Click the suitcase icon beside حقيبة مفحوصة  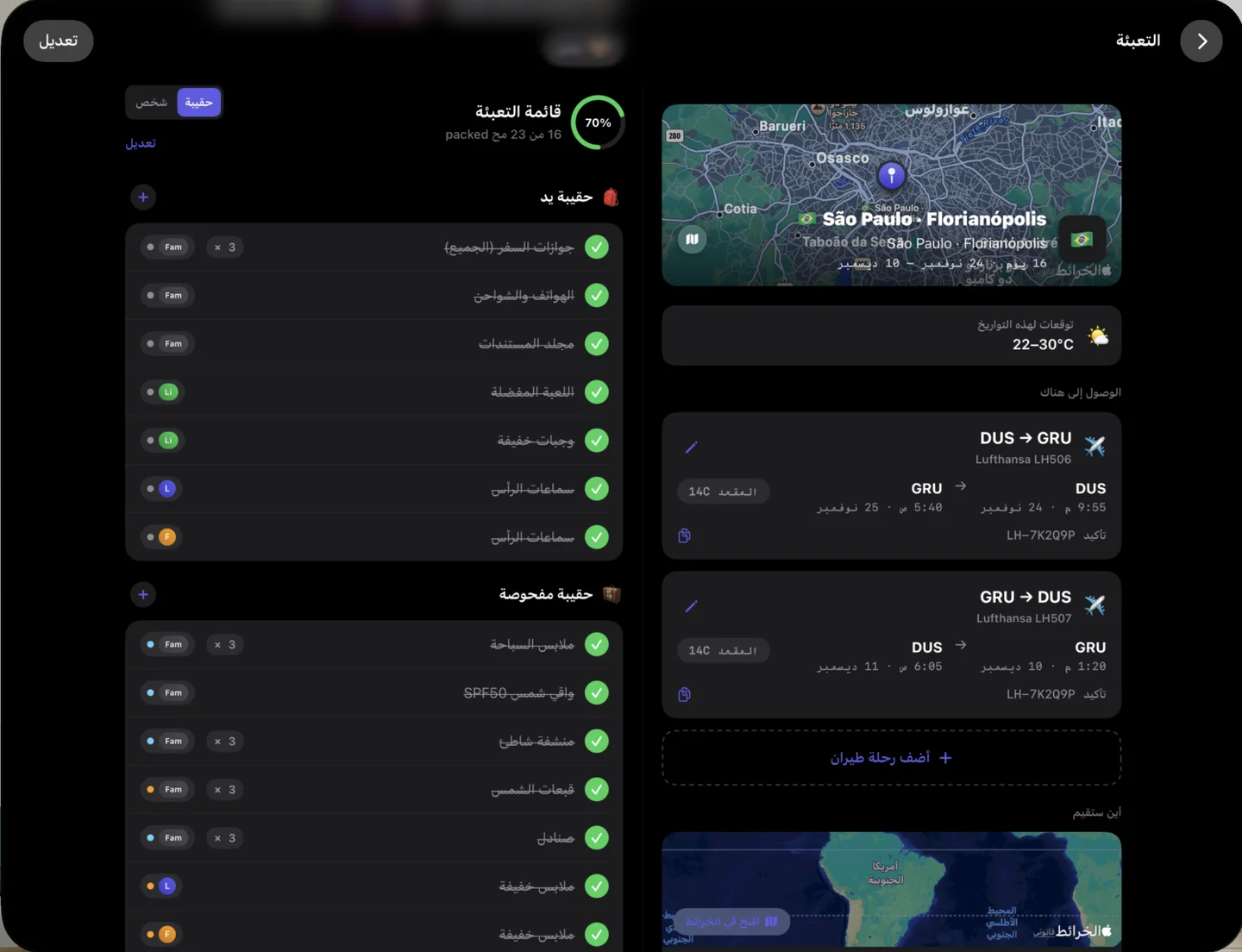coord(612,594)
